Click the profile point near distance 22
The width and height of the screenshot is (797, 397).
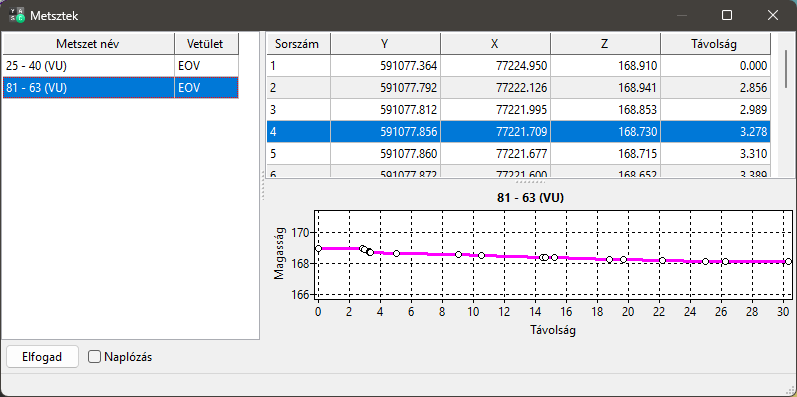(x=662, y=260)
